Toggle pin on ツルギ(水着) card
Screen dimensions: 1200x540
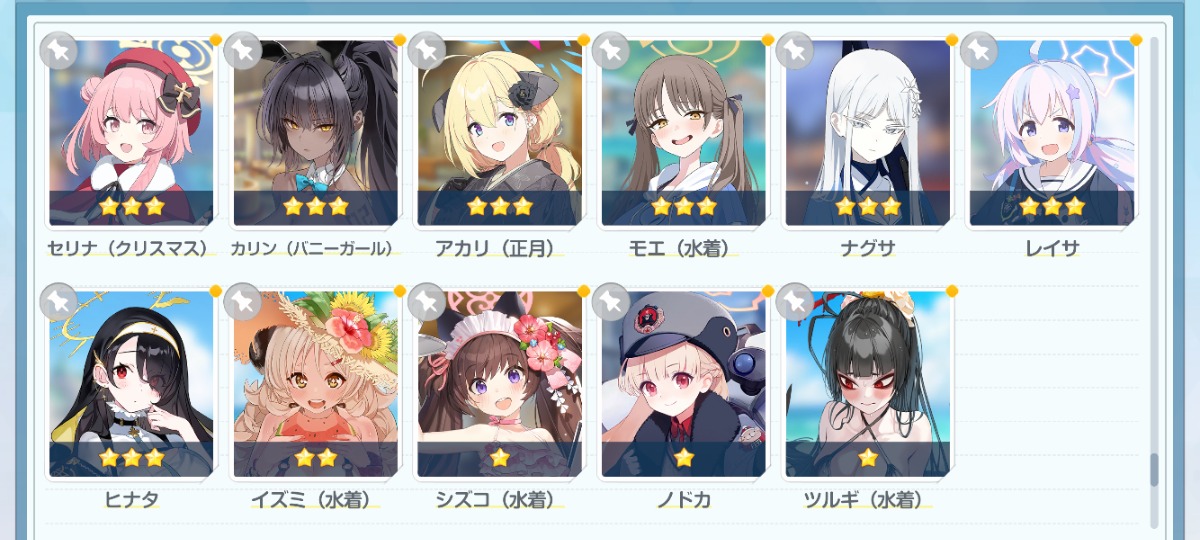click(795, 302)
